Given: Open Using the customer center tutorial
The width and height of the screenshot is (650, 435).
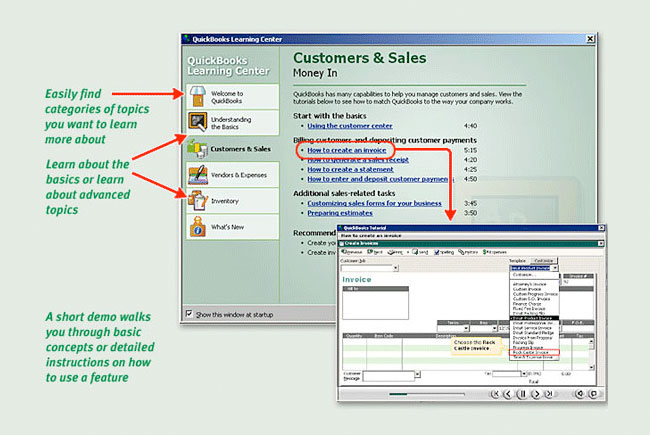Looking at the screenshot, I should coord(349,126).
